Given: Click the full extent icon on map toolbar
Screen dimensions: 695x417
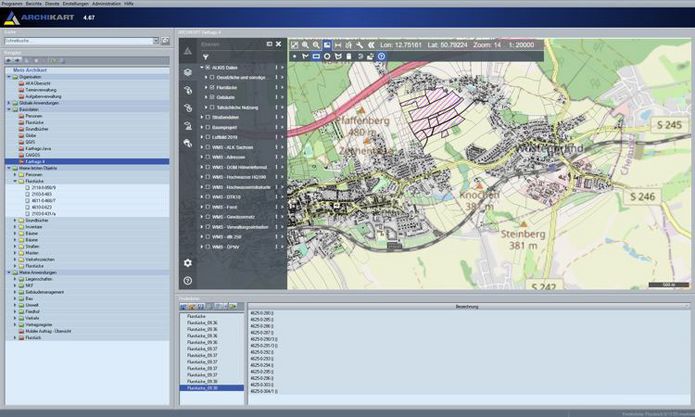Looking at the screenshot, I should 294,45.
